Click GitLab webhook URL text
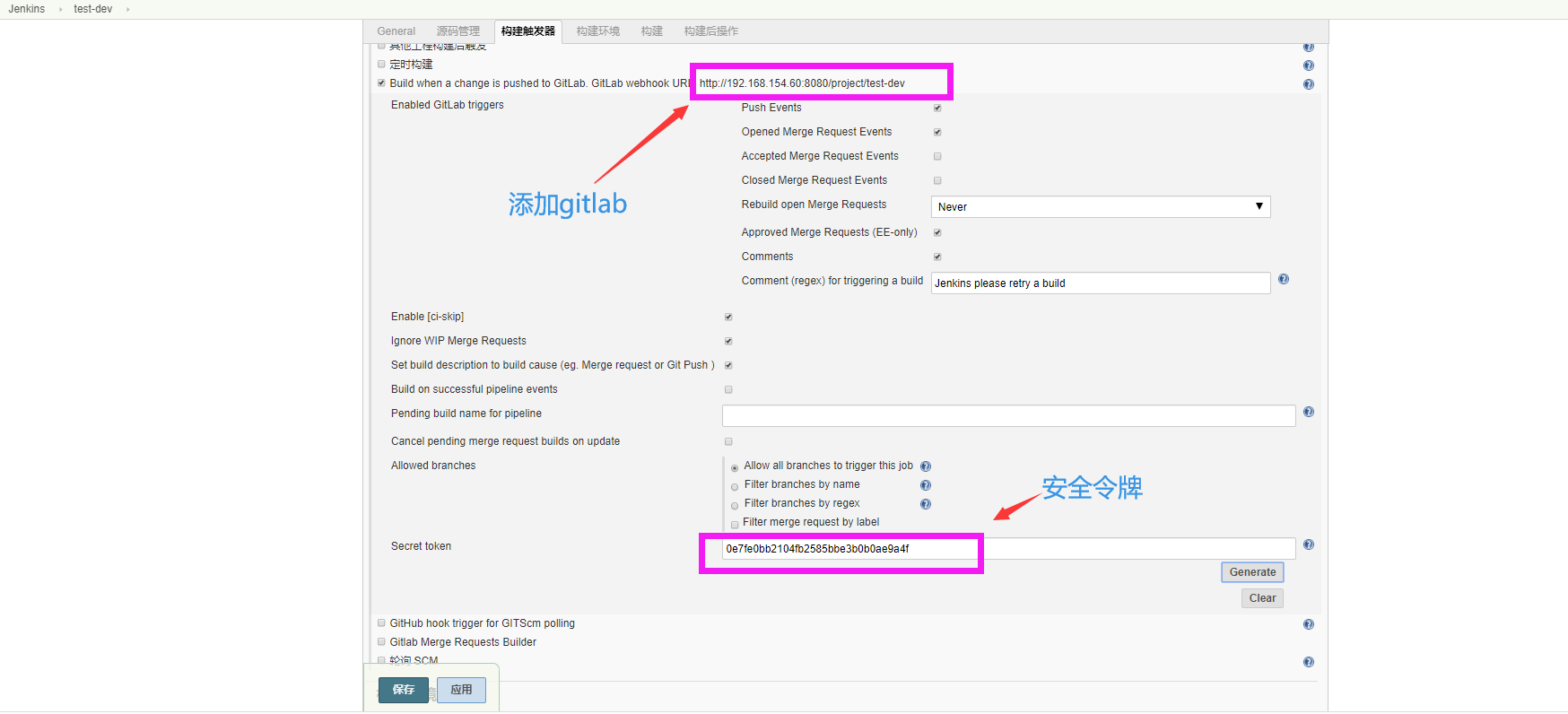 (802, 83)
